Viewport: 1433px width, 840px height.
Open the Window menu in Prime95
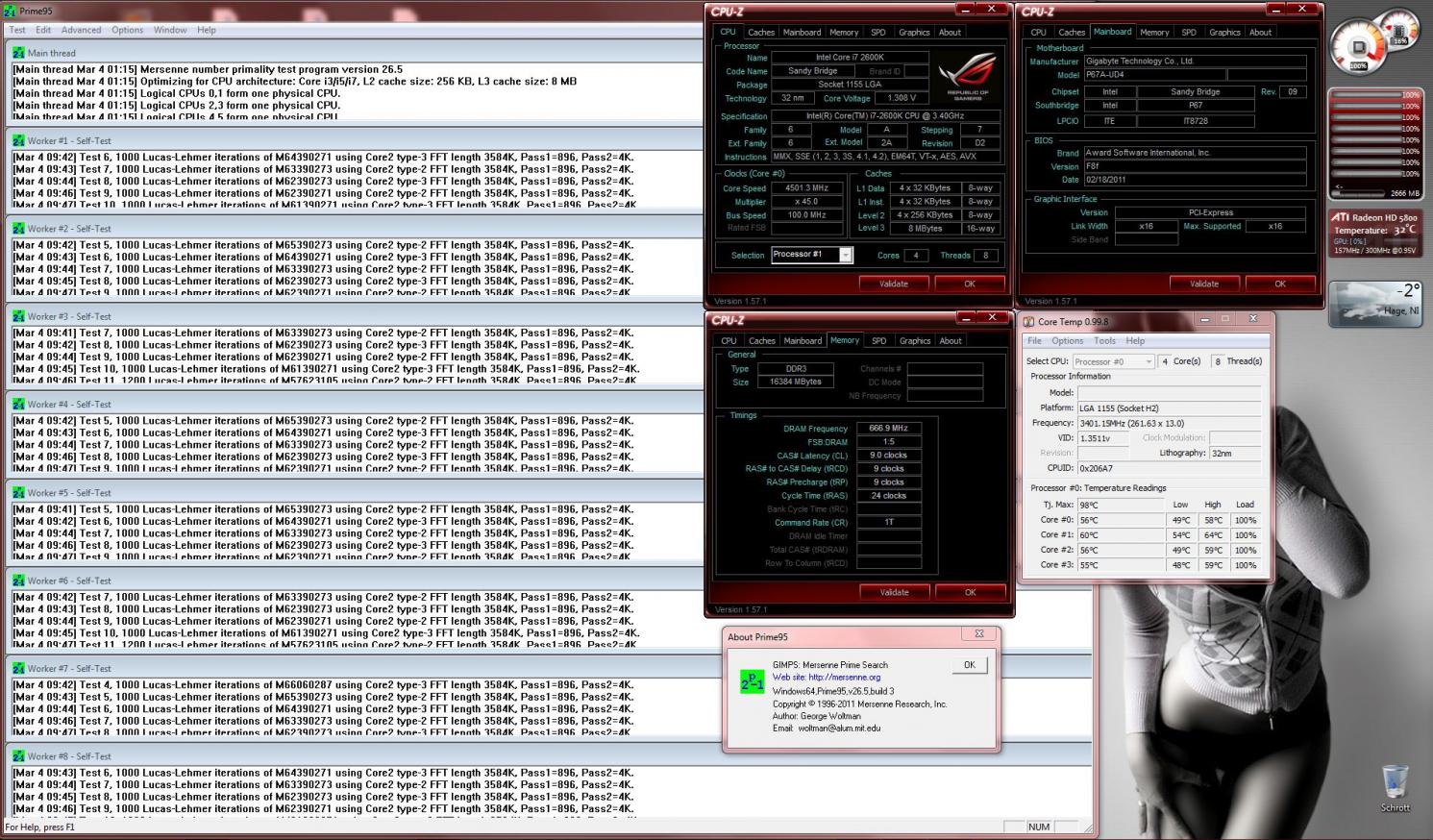click(170, 30)
